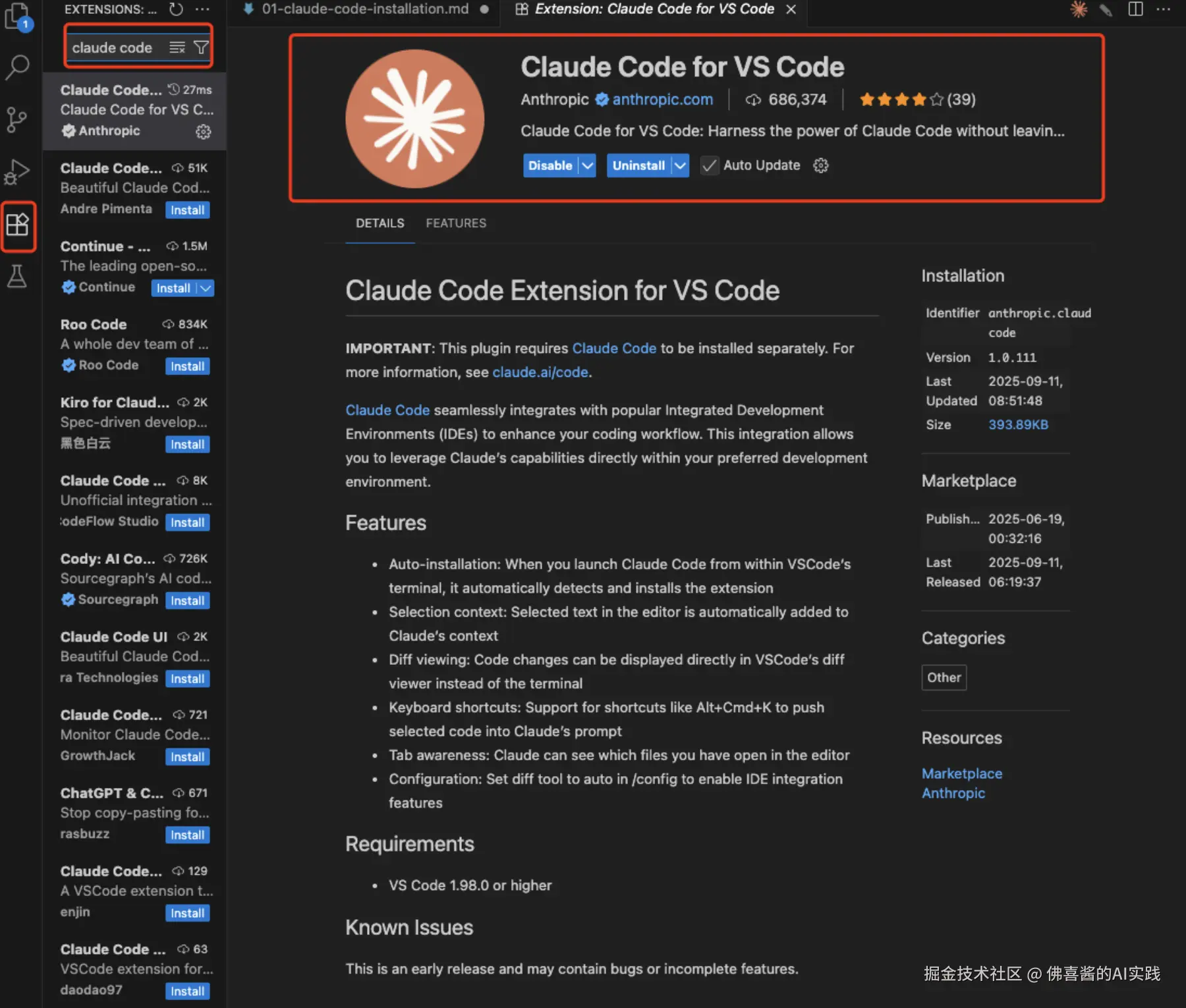The height and width of the screenshot is (1008, 1186).
Task: Open the Extensions view icon
Action: coord(18,225)
